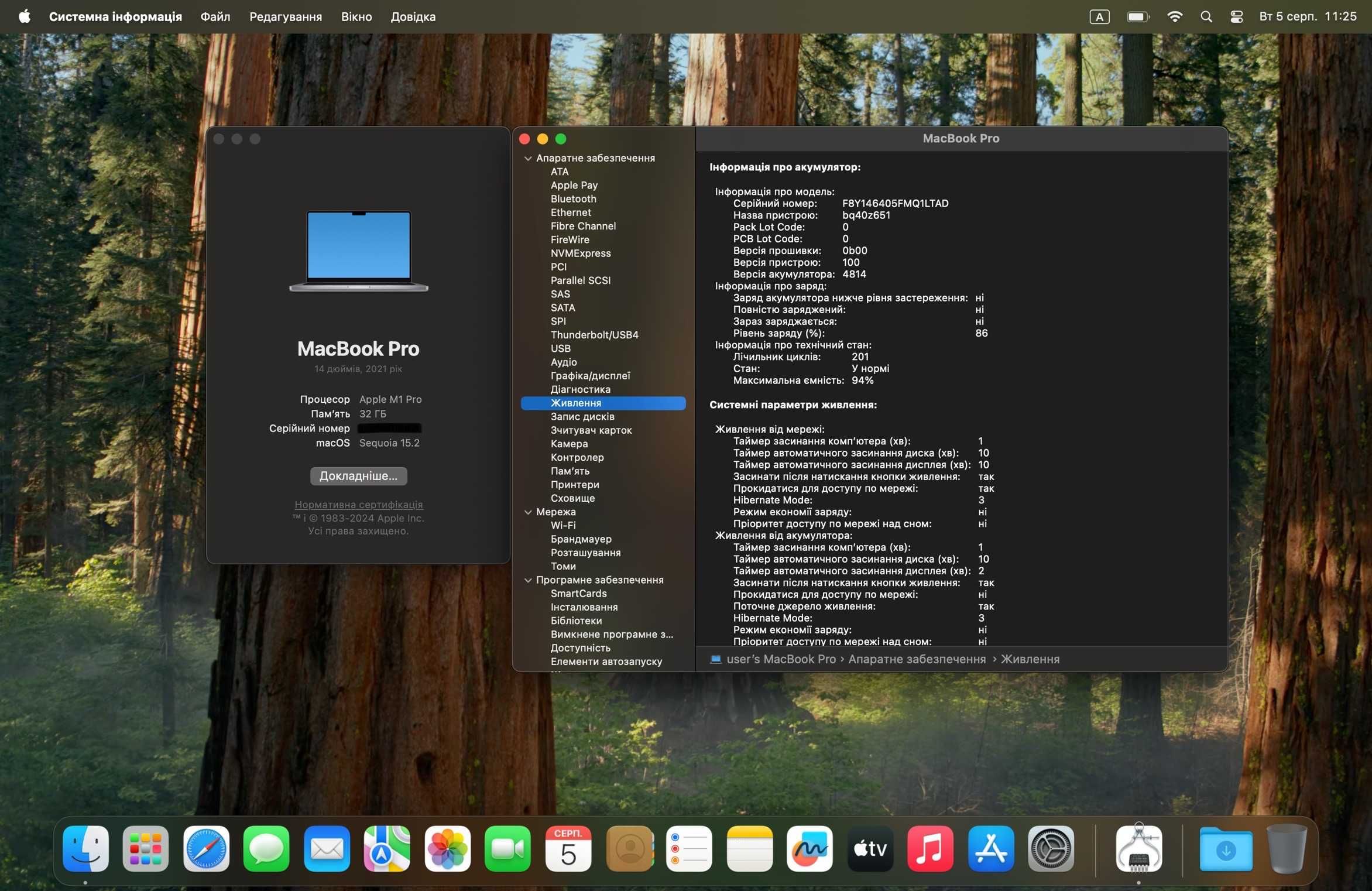The width and height of the screenshot is (1372, 891).
Task: Open App Store in the Dock
Action: [990, 848]
